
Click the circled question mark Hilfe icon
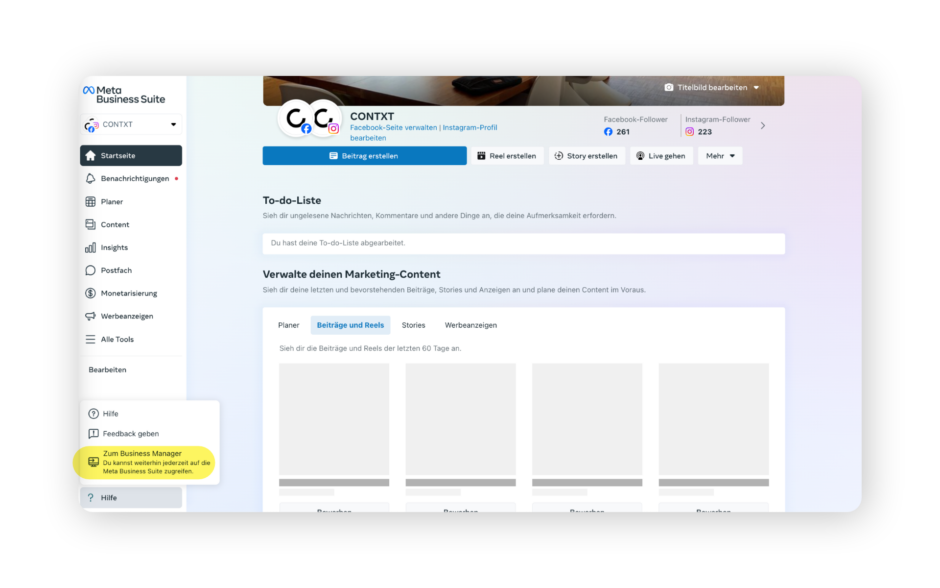coord(94,414)
